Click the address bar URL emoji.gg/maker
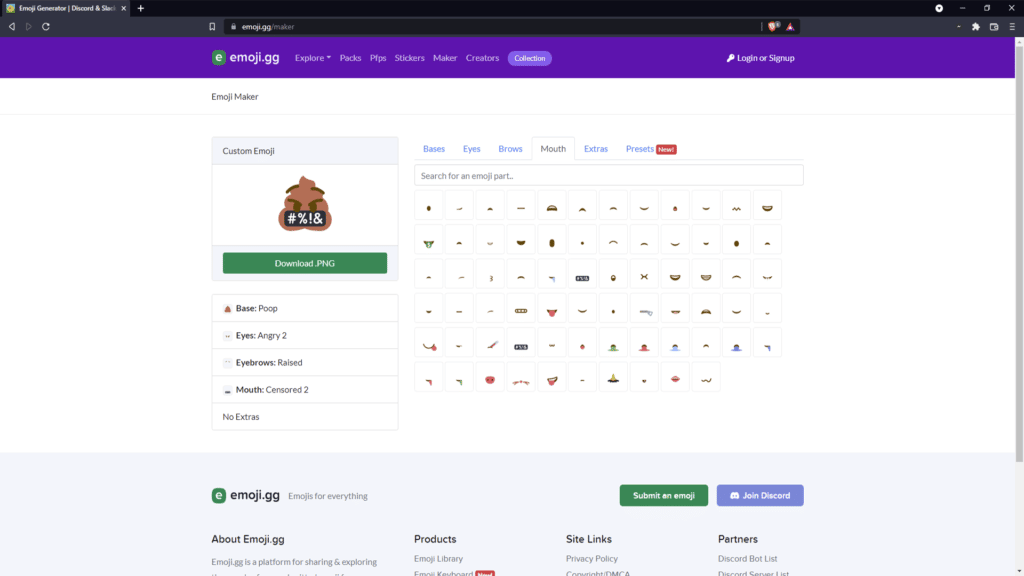The width and height of the screenshot is (1024, 576). (x=268, y=27)
